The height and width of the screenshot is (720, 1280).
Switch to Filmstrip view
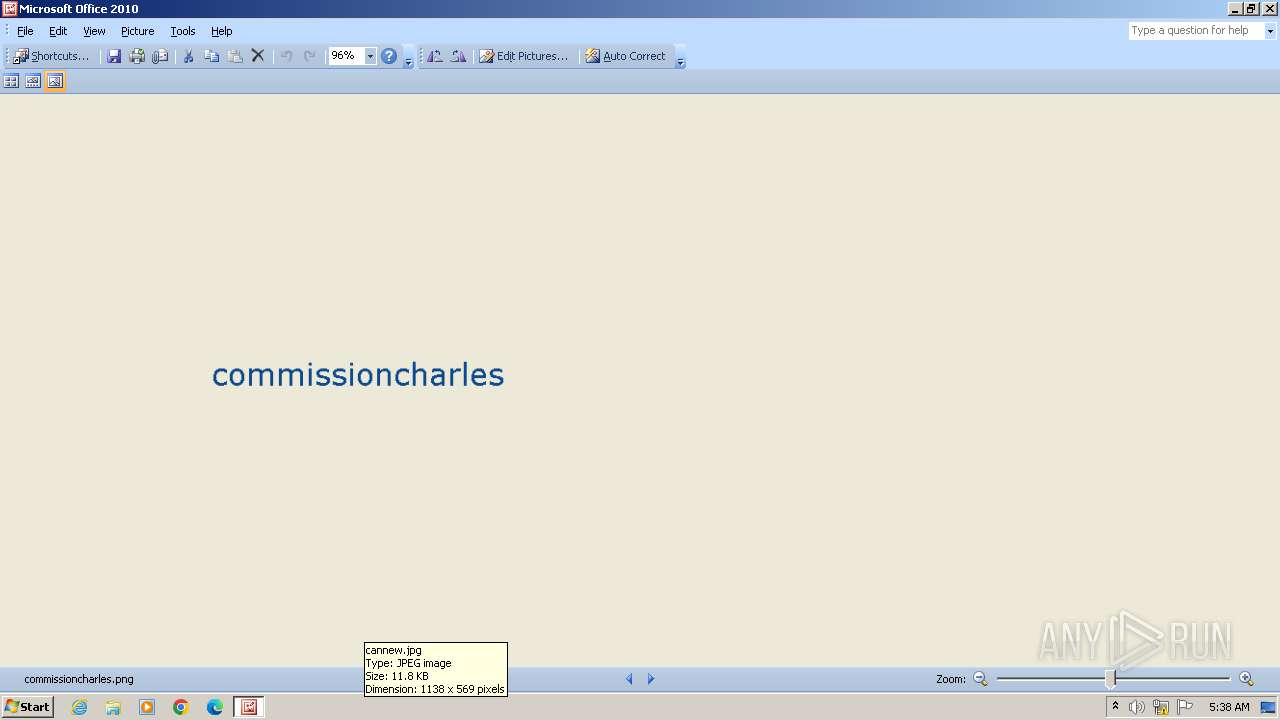click(33, 81)
